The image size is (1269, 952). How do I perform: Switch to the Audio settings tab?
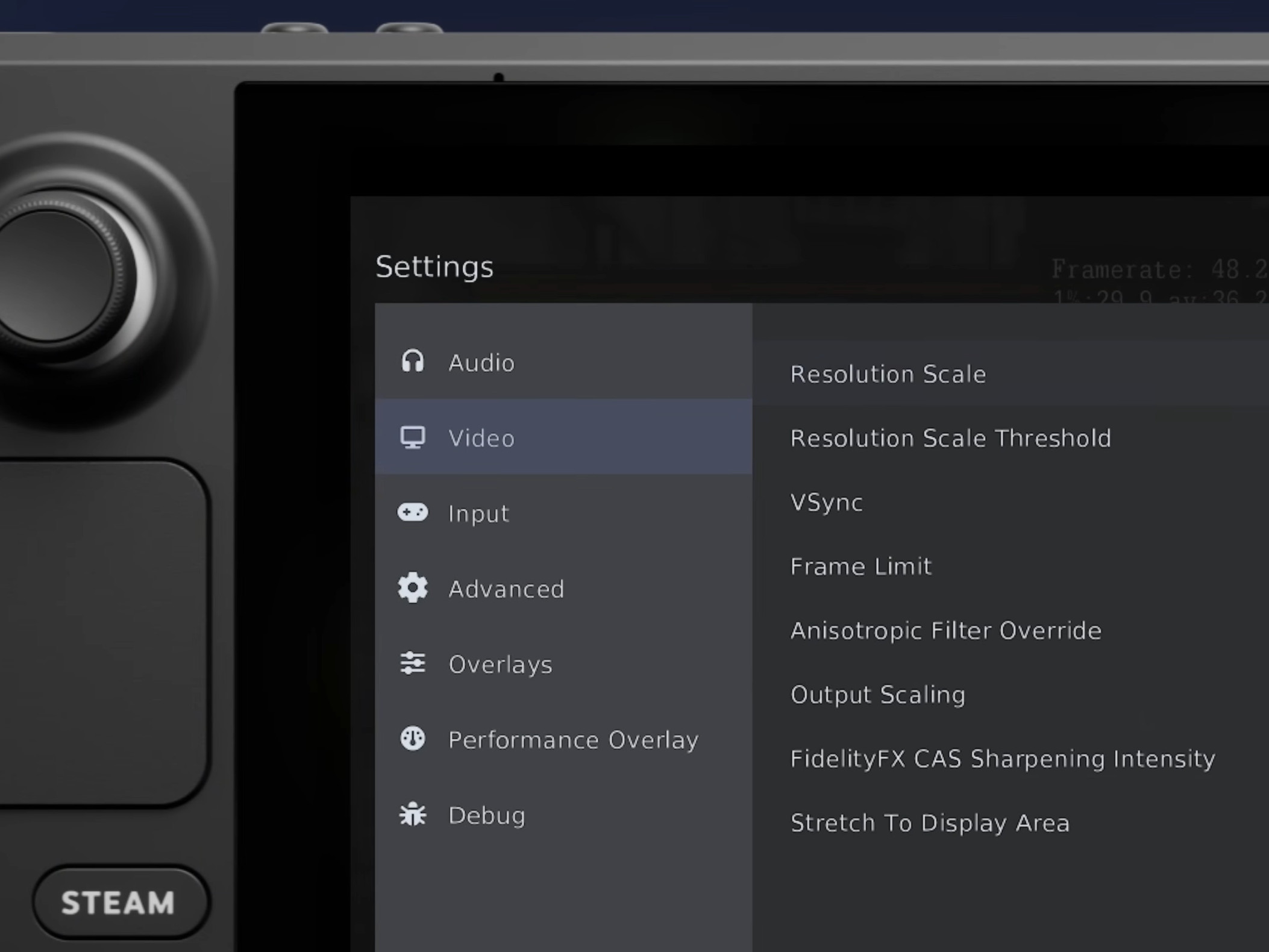480,362
